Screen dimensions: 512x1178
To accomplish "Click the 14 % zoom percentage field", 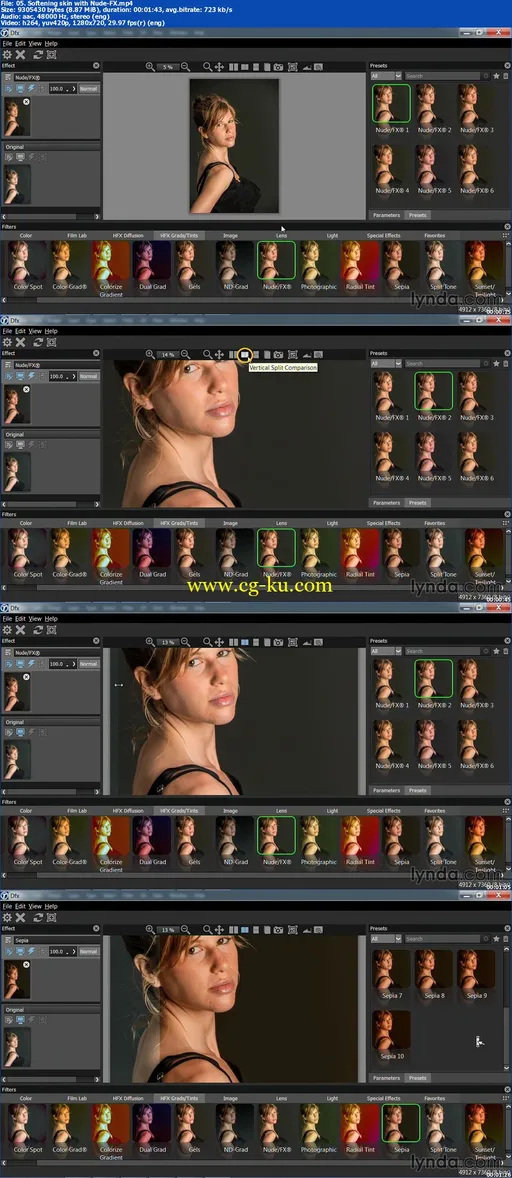I will click(167, 355).
